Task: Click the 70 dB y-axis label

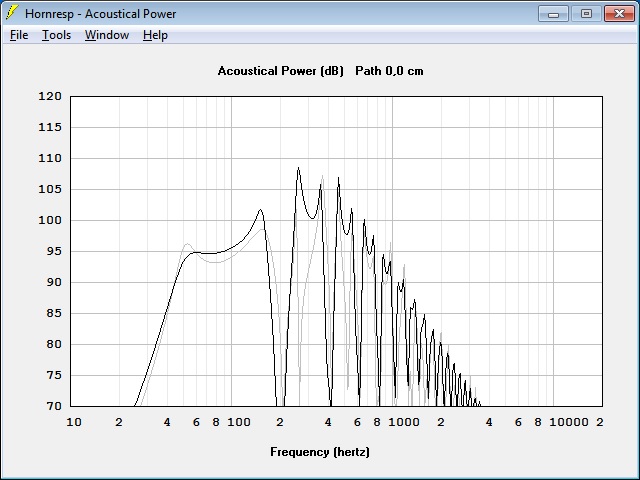Action: click(53, 407)
